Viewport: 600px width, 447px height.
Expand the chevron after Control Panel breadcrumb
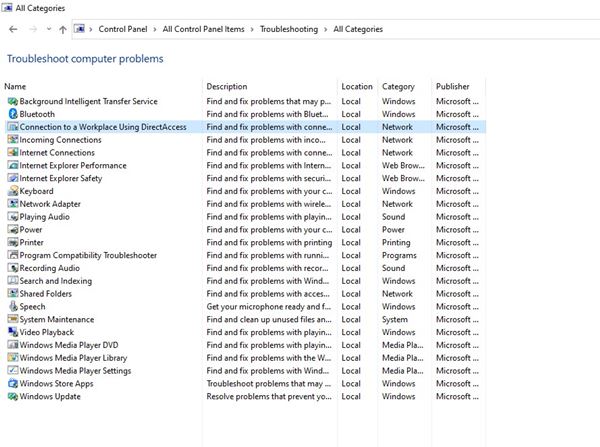pos(158,30)
